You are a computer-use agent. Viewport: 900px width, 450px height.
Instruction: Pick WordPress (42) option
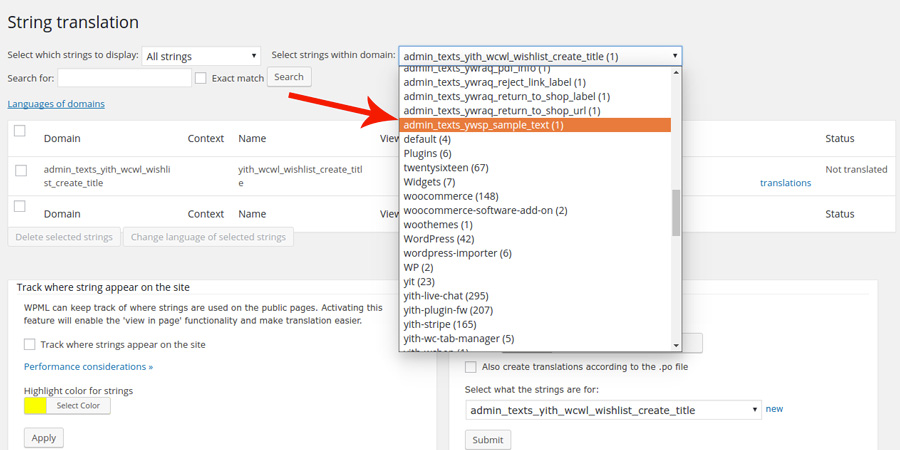[535, 239]
